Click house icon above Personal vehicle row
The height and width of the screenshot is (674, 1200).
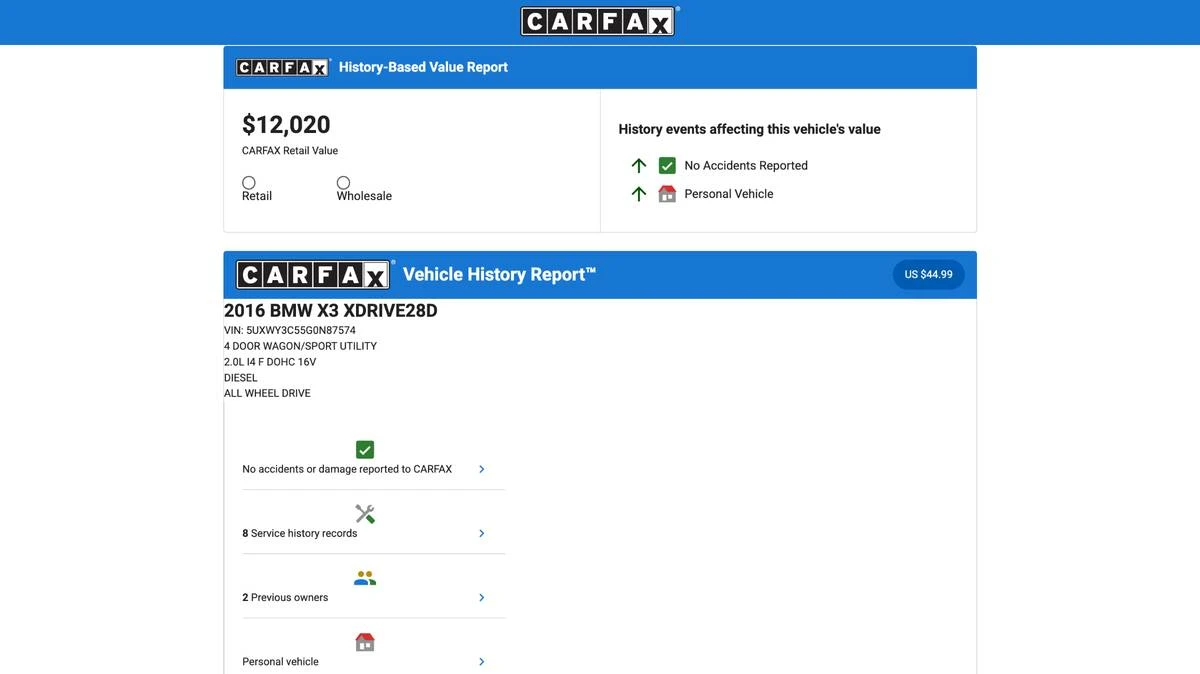(x=365, y=642)
